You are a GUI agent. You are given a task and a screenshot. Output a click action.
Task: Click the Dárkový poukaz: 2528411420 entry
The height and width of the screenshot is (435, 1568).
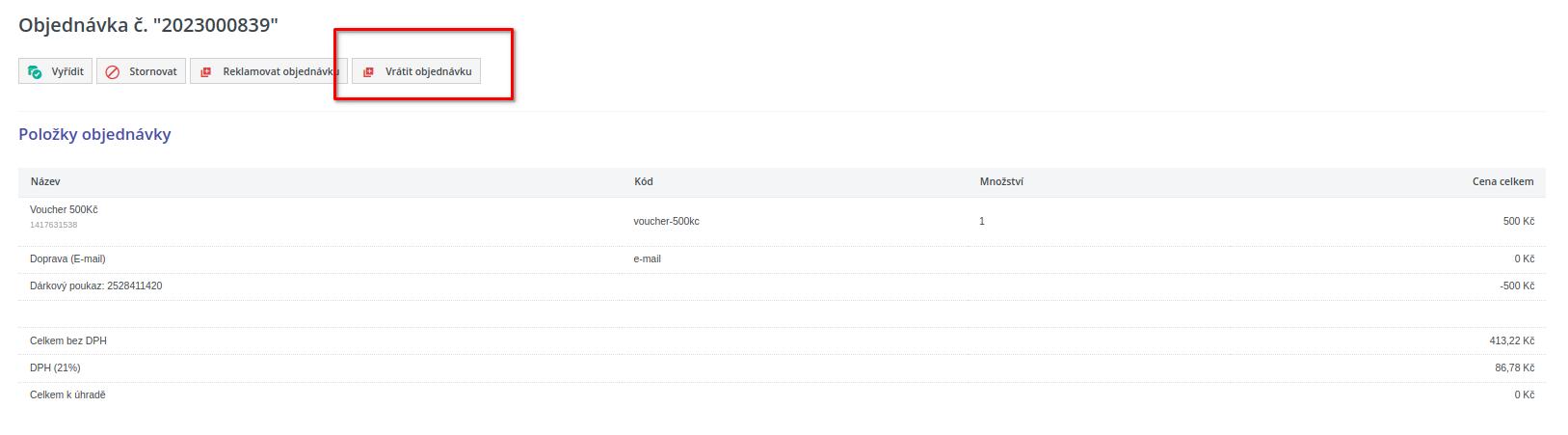[95, 286]
